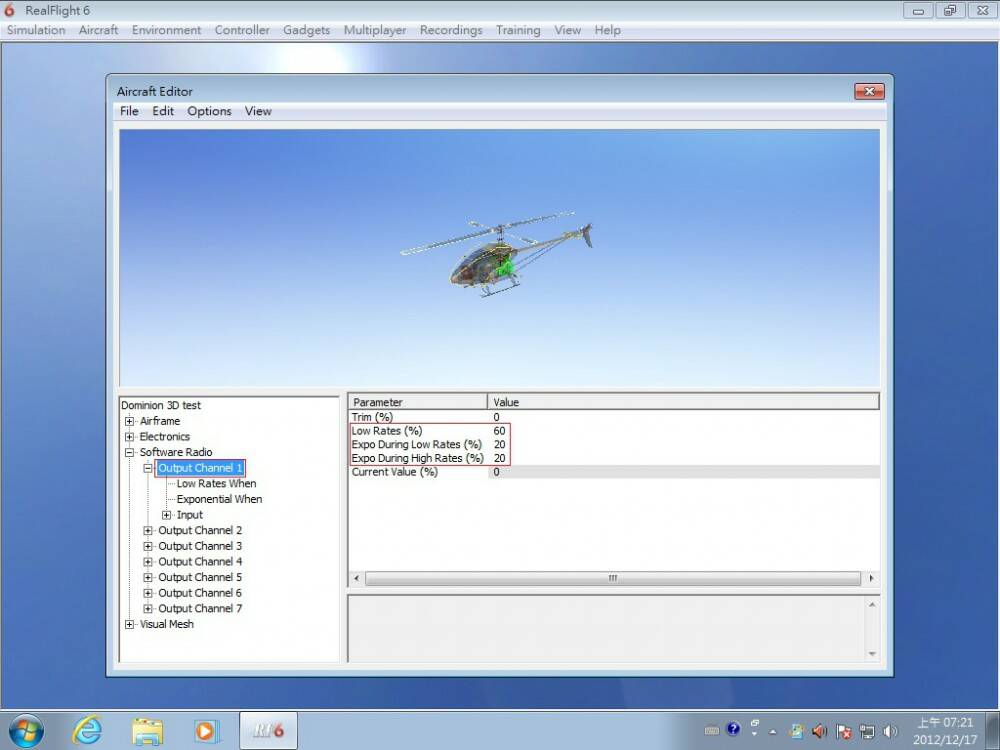This screenshot has width=1000, height=750.
Task: Collapse the Output Channel 1 node
Action: pyautogui.click(x=148, y=468)
